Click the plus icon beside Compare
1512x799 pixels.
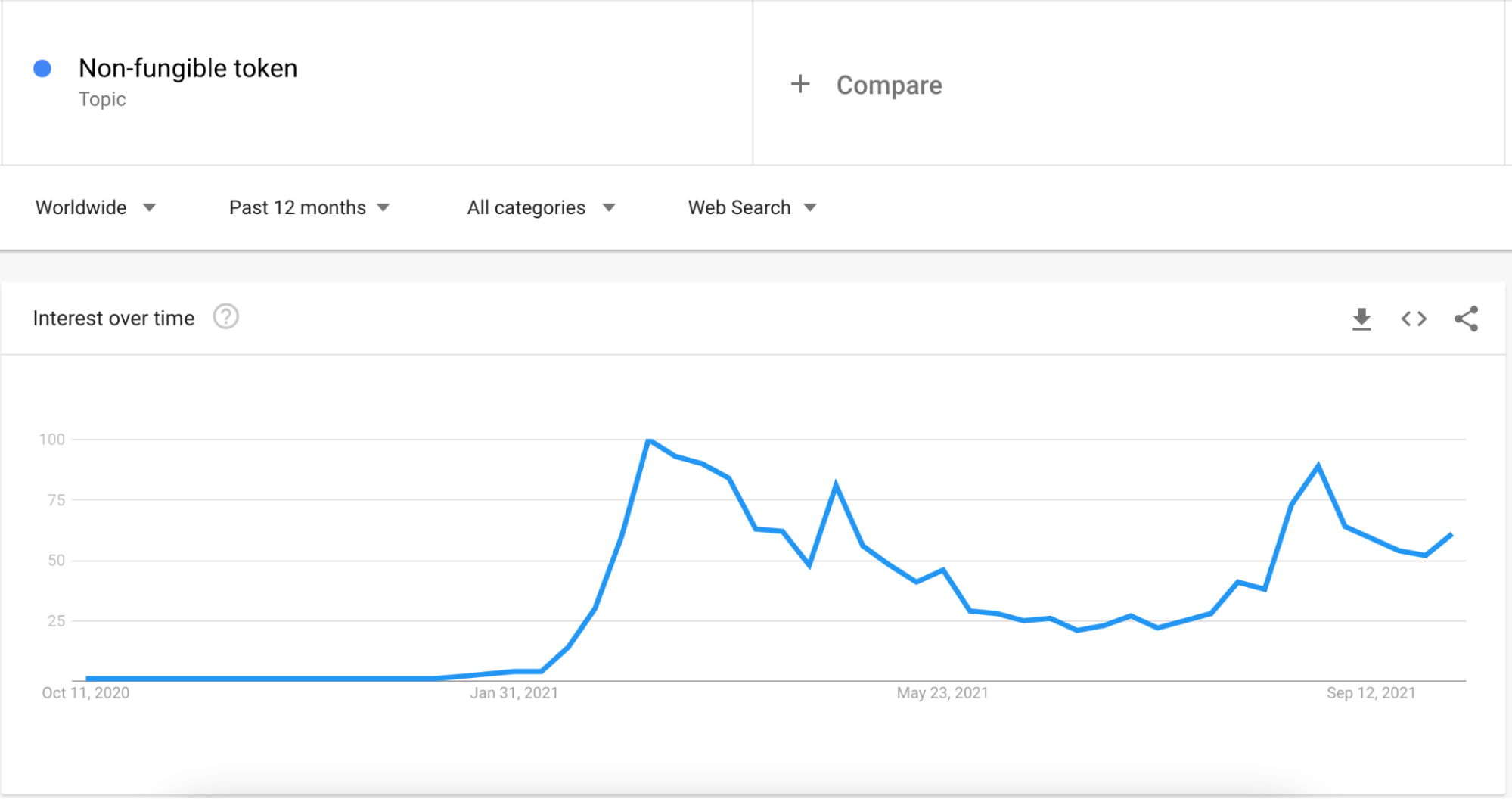pos(800,84)
